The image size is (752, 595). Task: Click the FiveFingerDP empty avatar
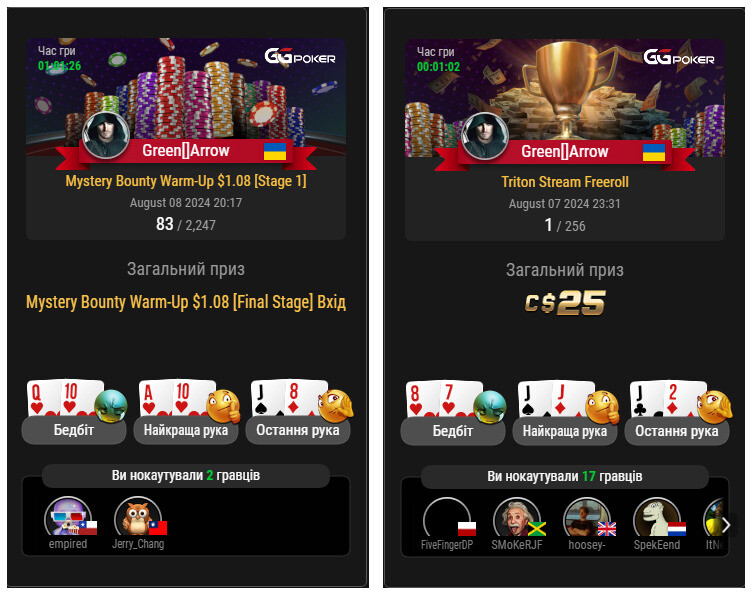[x=447, y=517]
